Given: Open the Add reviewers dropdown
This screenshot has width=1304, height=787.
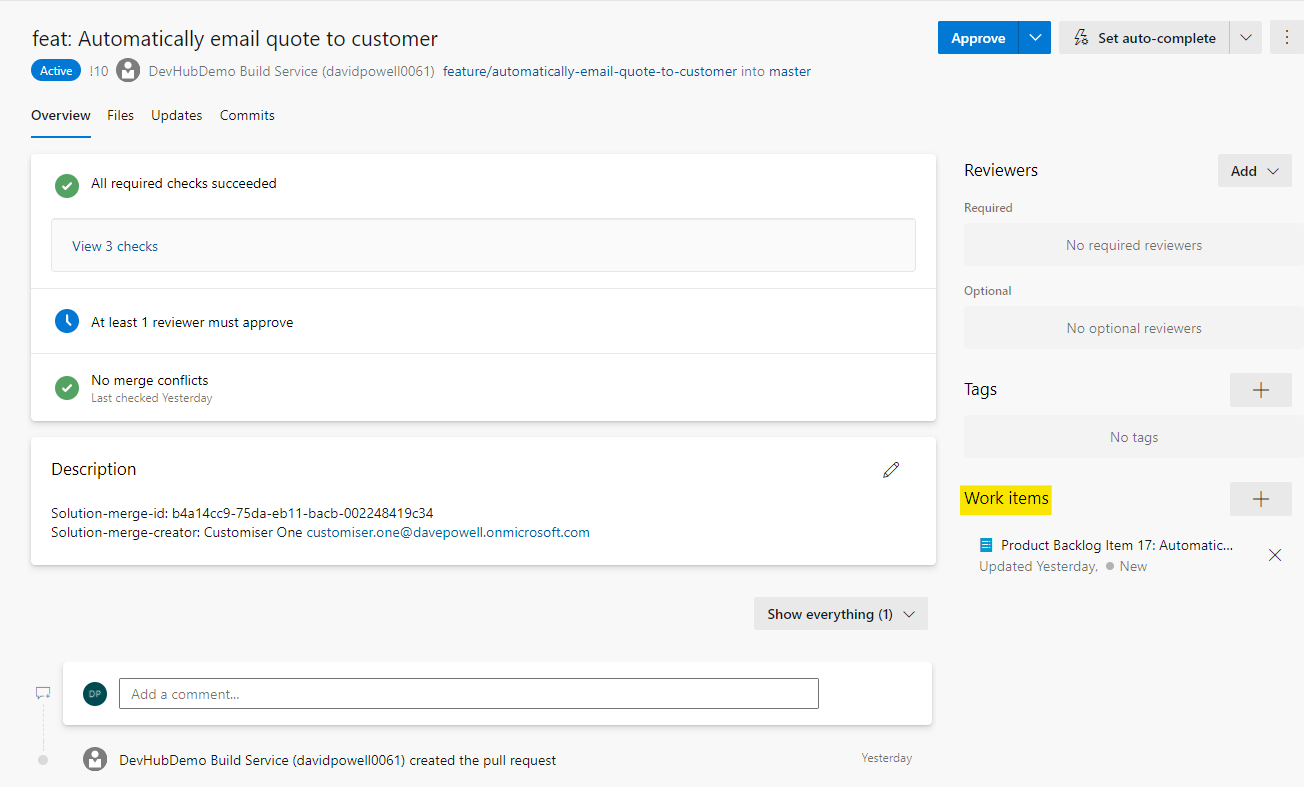Looking at the screenshot, I should click(1255, 170).
